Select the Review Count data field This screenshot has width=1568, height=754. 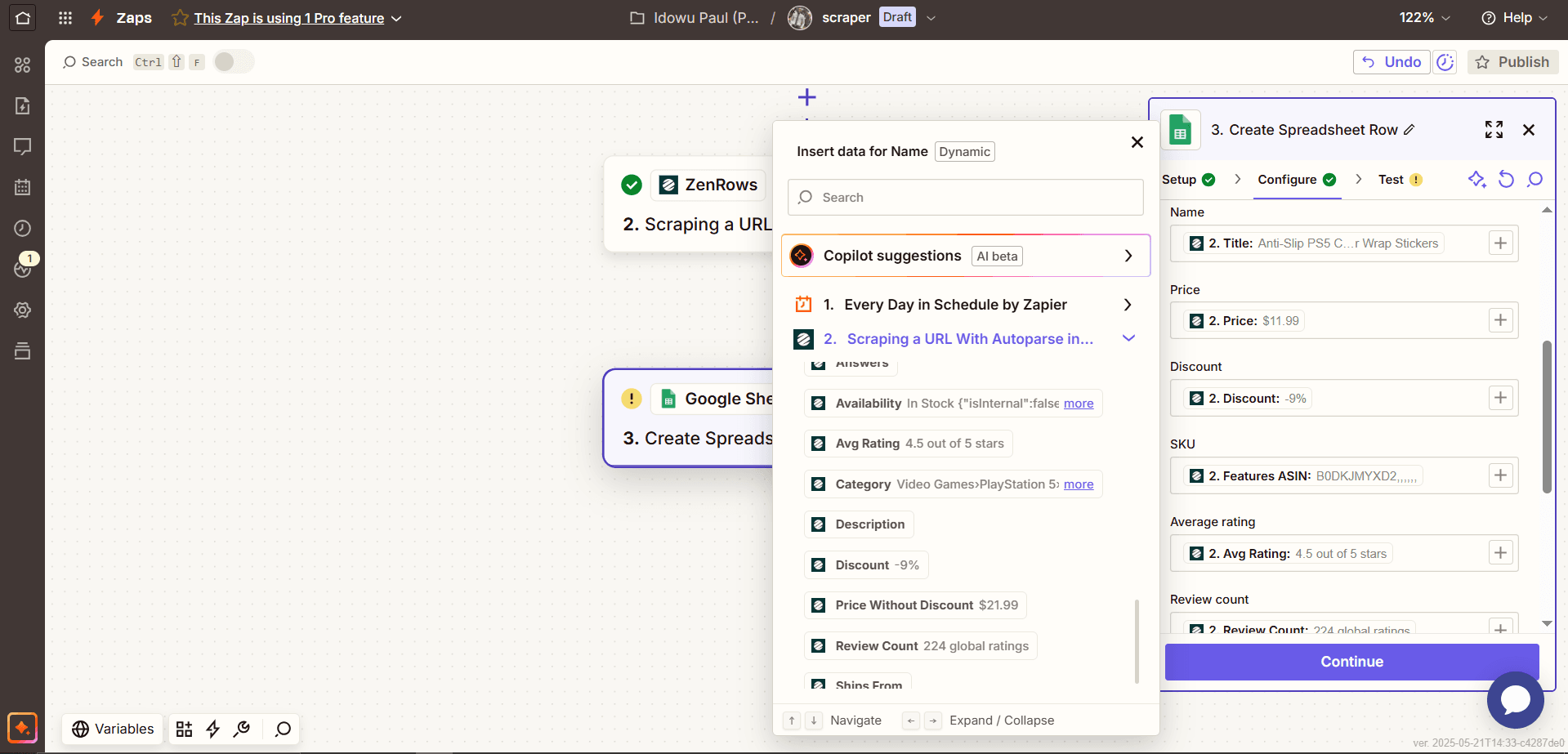921,646
